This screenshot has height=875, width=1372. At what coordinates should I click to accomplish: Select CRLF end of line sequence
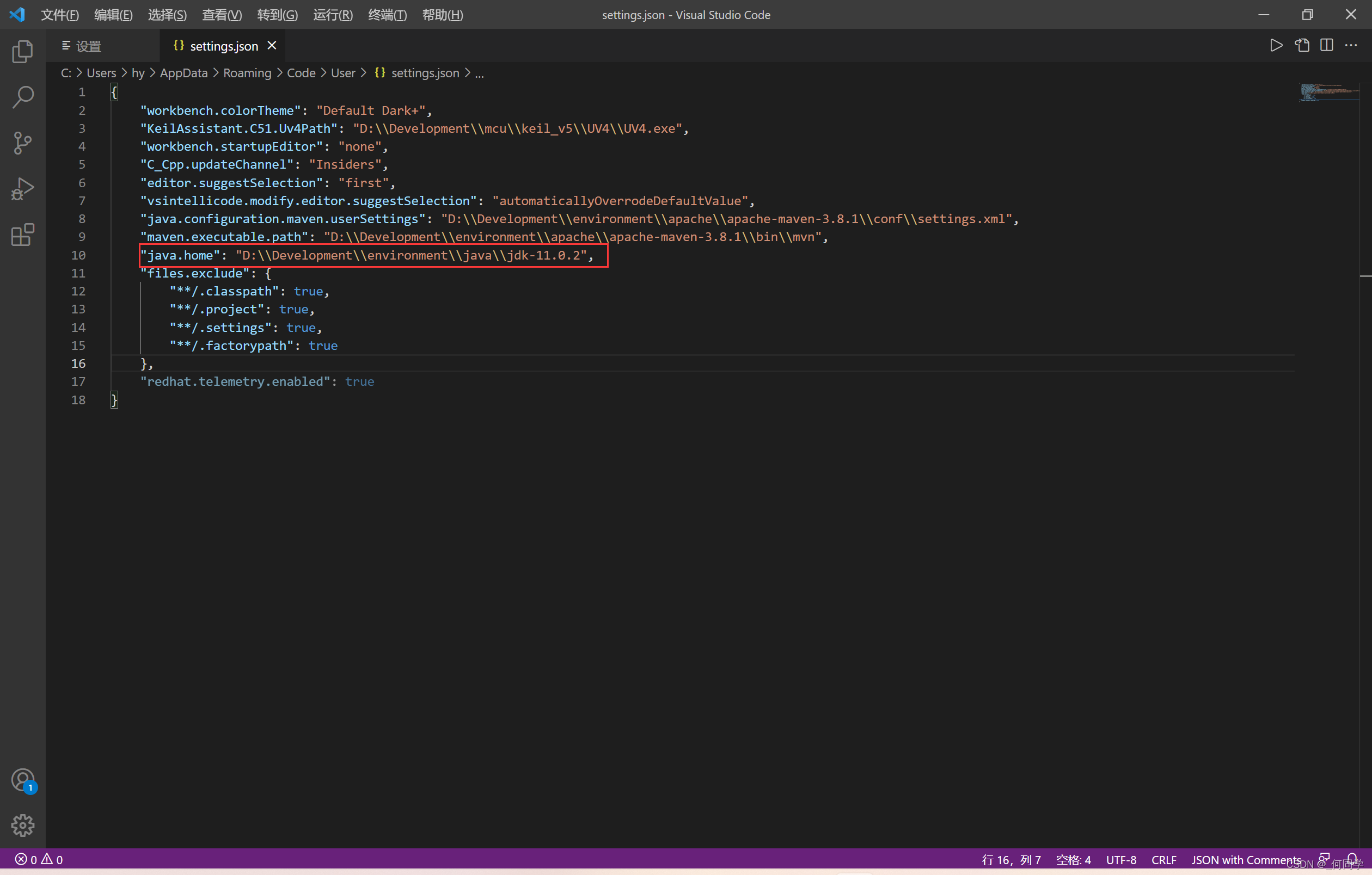click(x=1163, y=860)
